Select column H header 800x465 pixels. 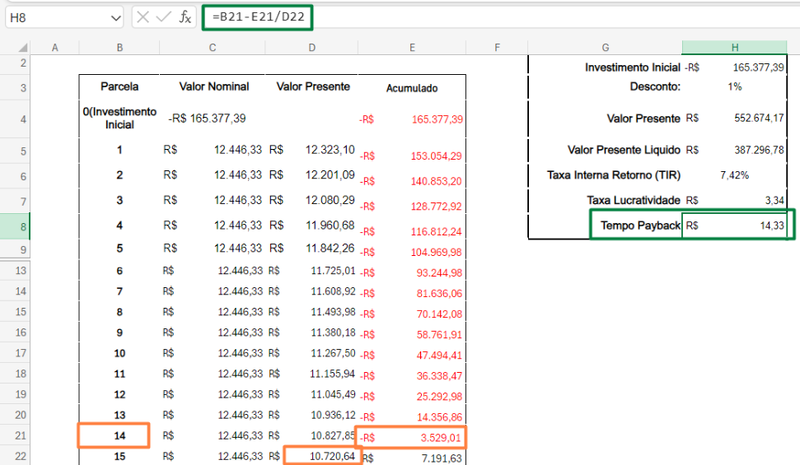(x=735, y=47)
